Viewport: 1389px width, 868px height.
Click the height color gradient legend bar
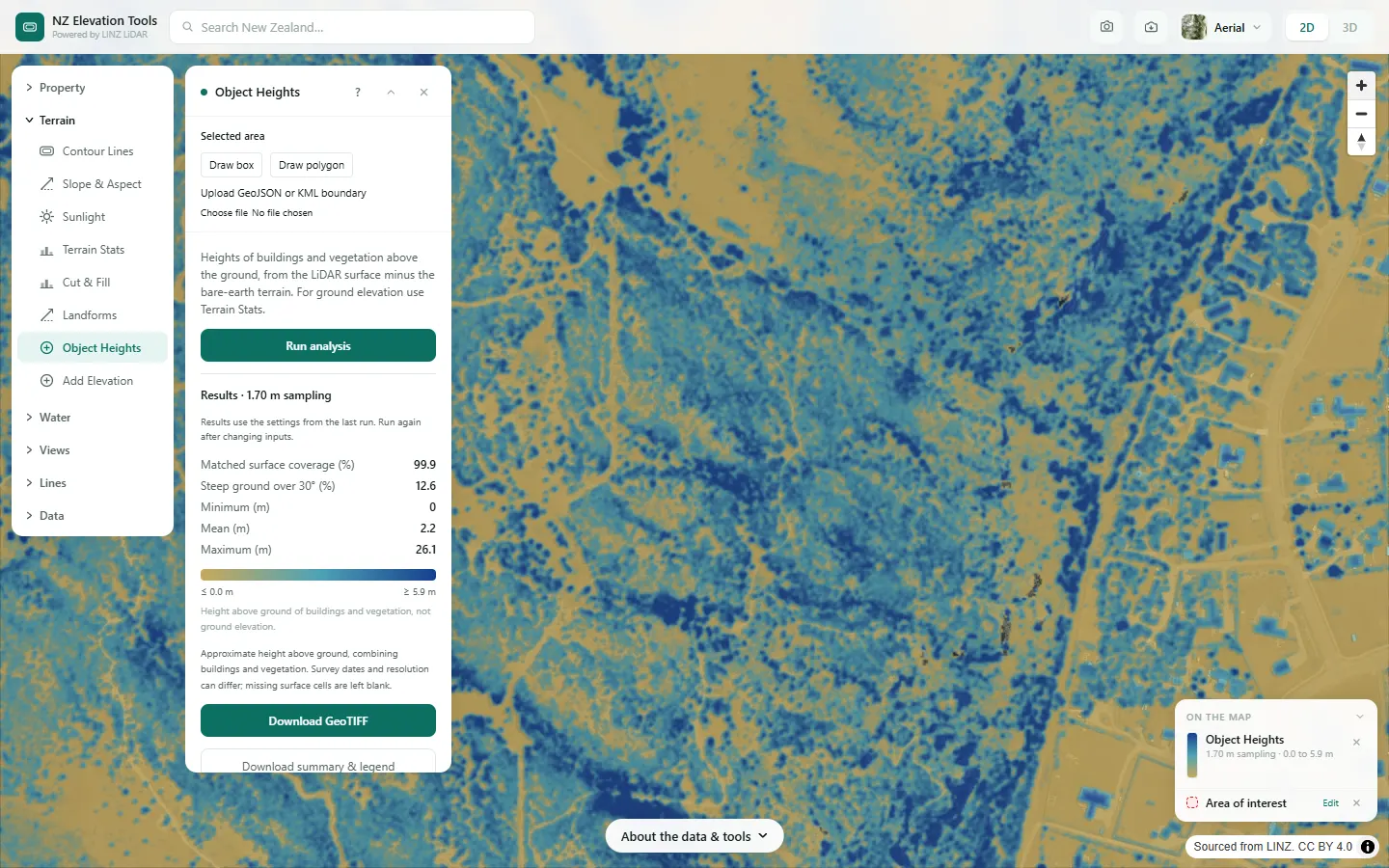coord(318,575)
